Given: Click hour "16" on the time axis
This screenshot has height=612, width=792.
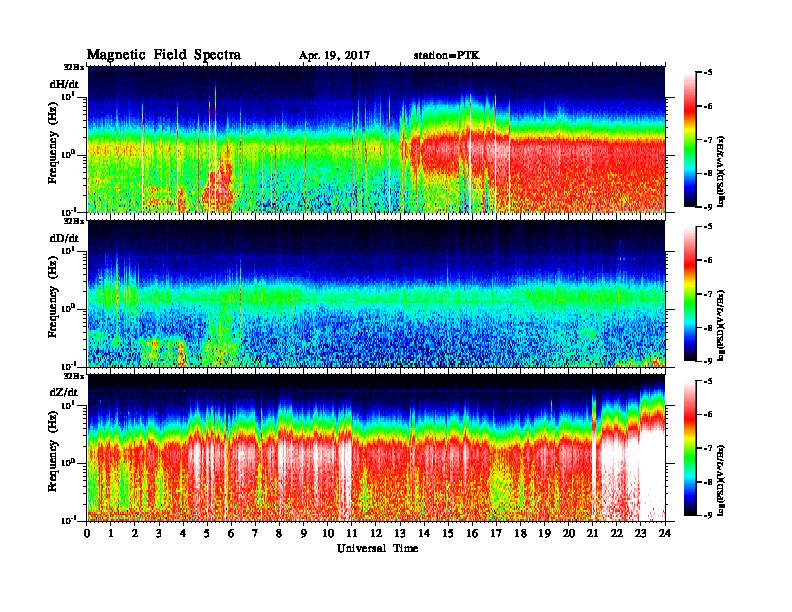Looking at the screenshot, I should pos(472,534).
